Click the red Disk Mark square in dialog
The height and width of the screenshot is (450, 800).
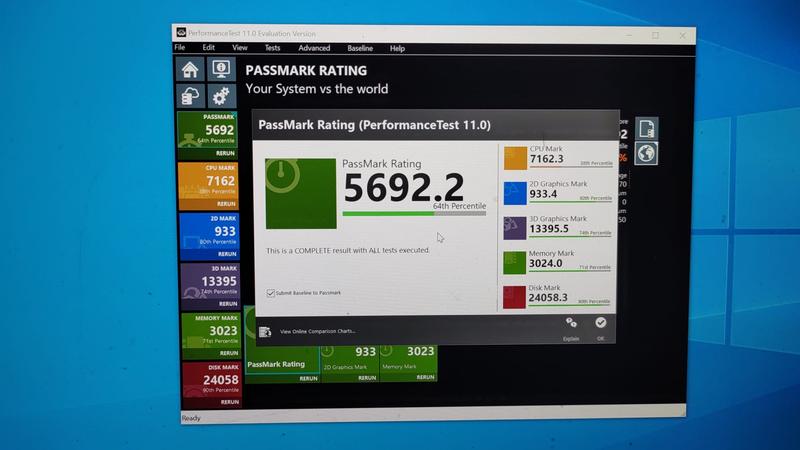515,296
